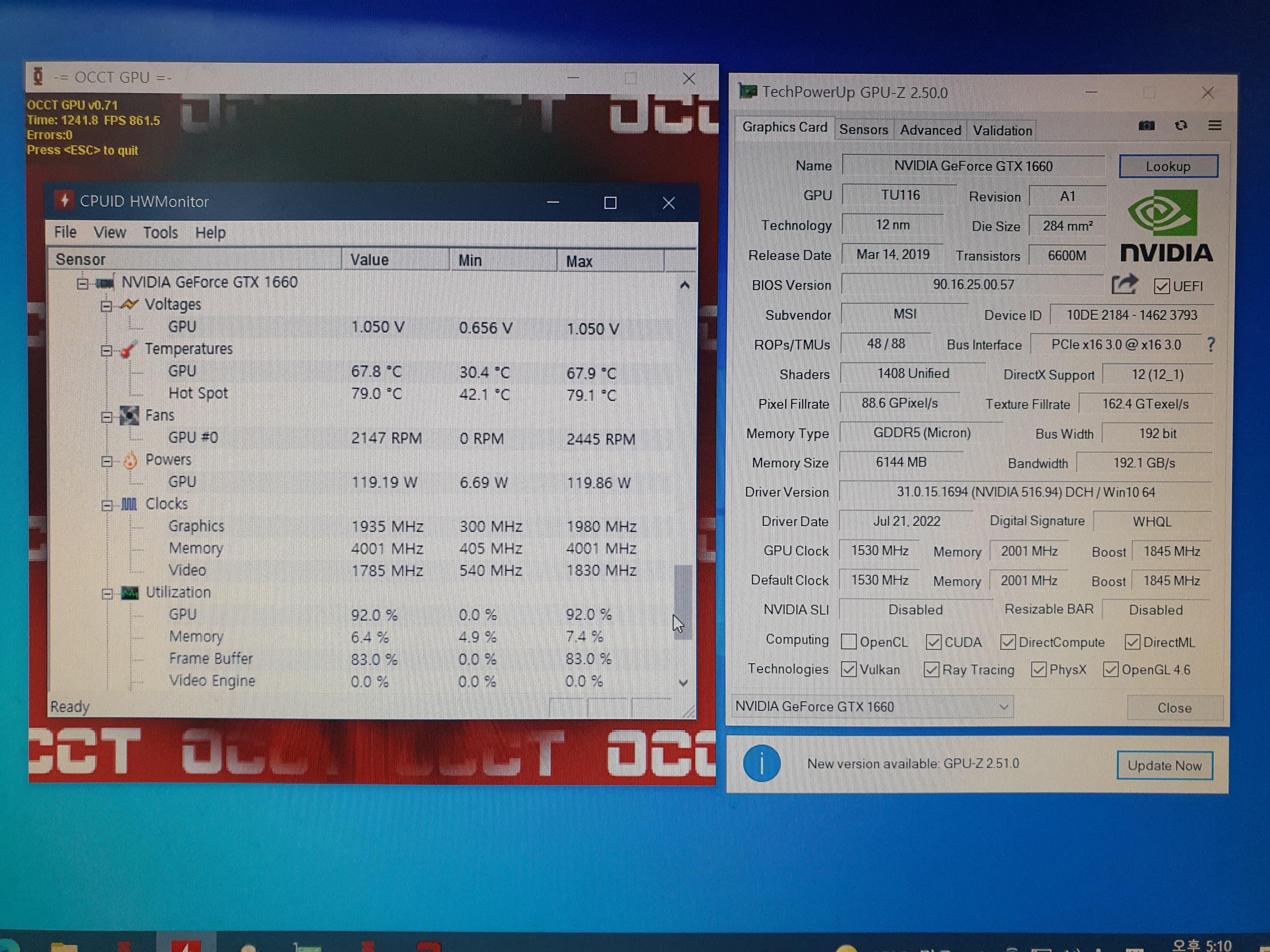Click the Voltages category icon
This screenshot has height=952, width=1270.
pyautogui.click(x=129, y=304)
